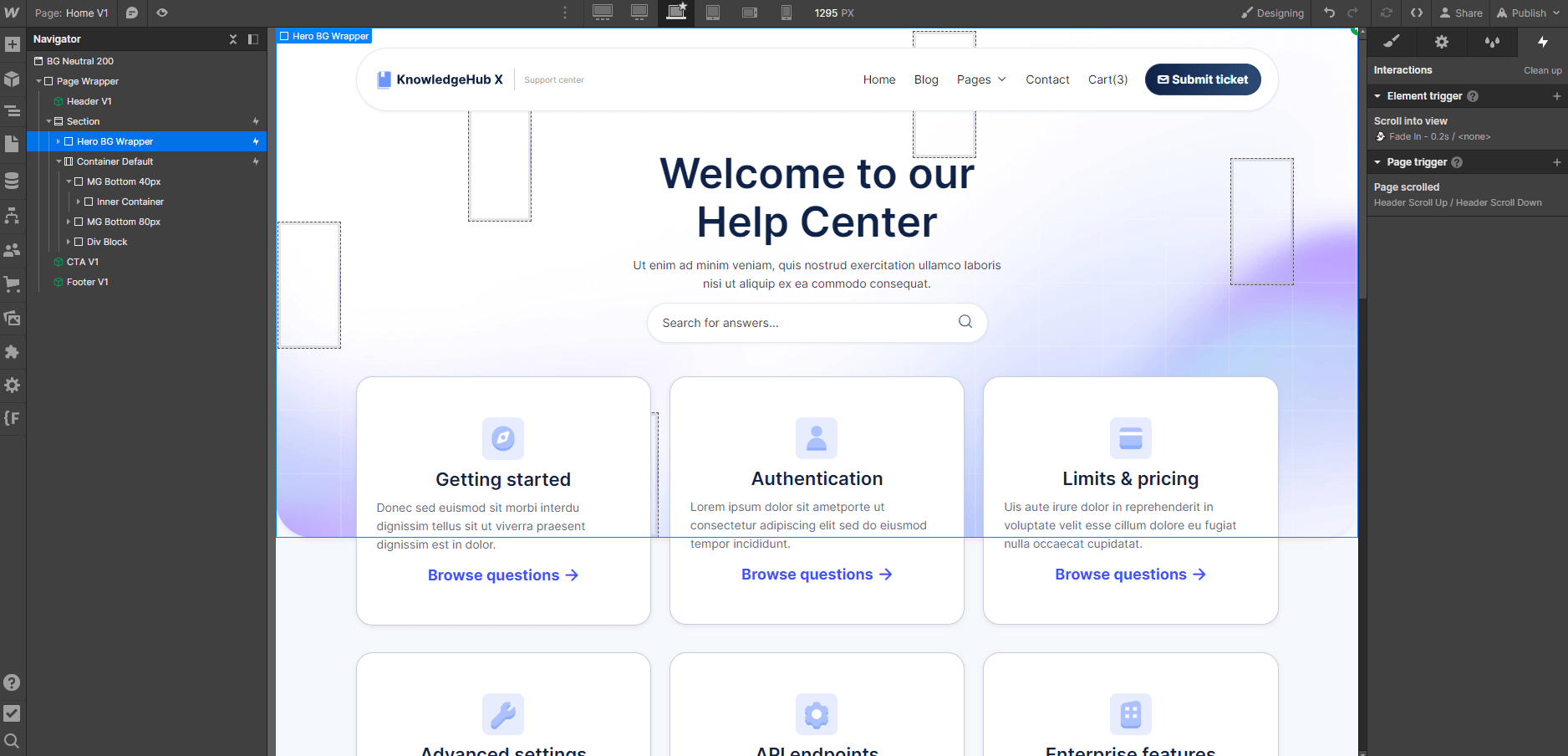Screen dimensions: 1568x756
Task: Toggle preview mode with the eye icon
Action: 161,13
